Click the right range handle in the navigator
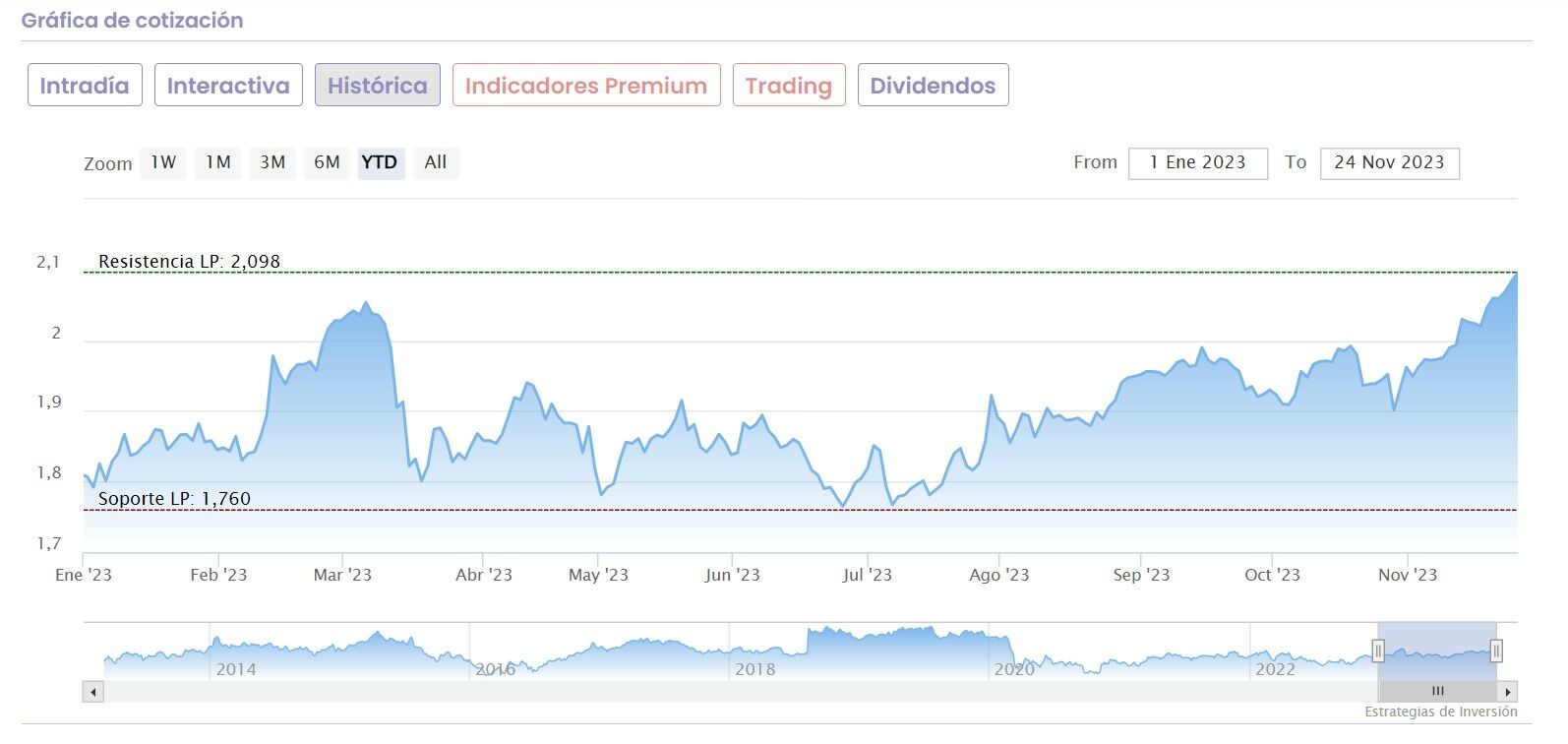Image resolution: width=1568 pixels, height=744 pixels. coord(1496,651)
